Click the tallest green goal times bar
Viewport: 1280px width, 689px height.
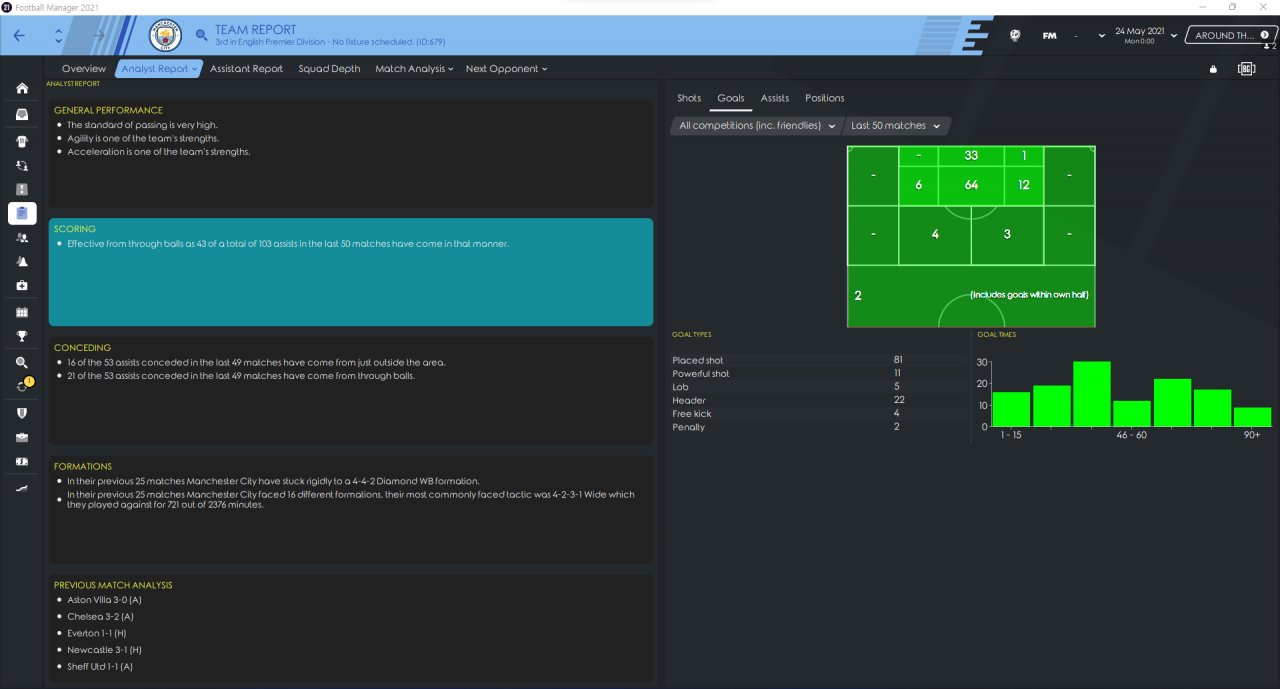click(1092, 394)
